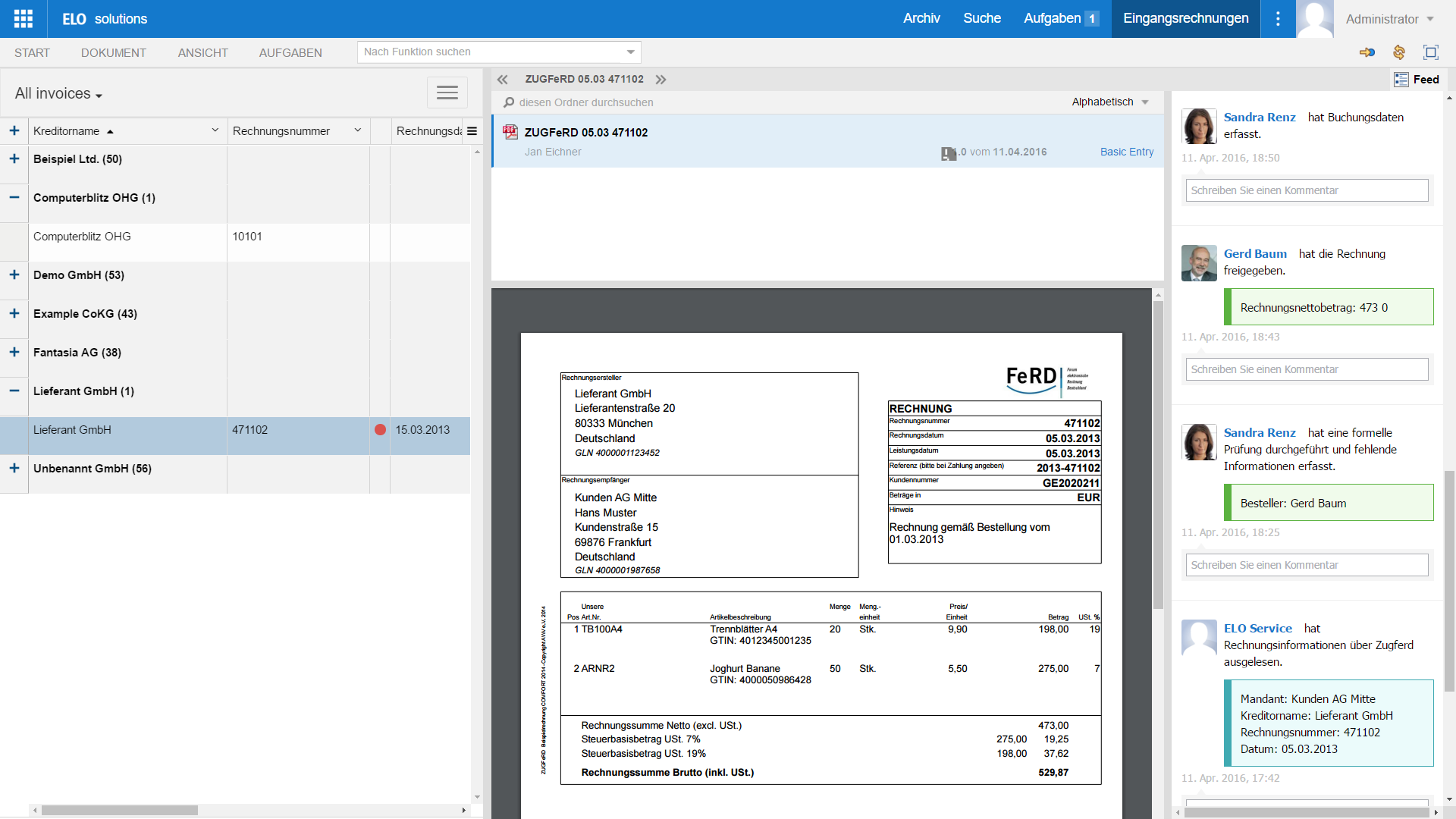Select the ZUGFeRD 05.03 471102 document entry
1456x819 pixels.
tap(828, 141)
